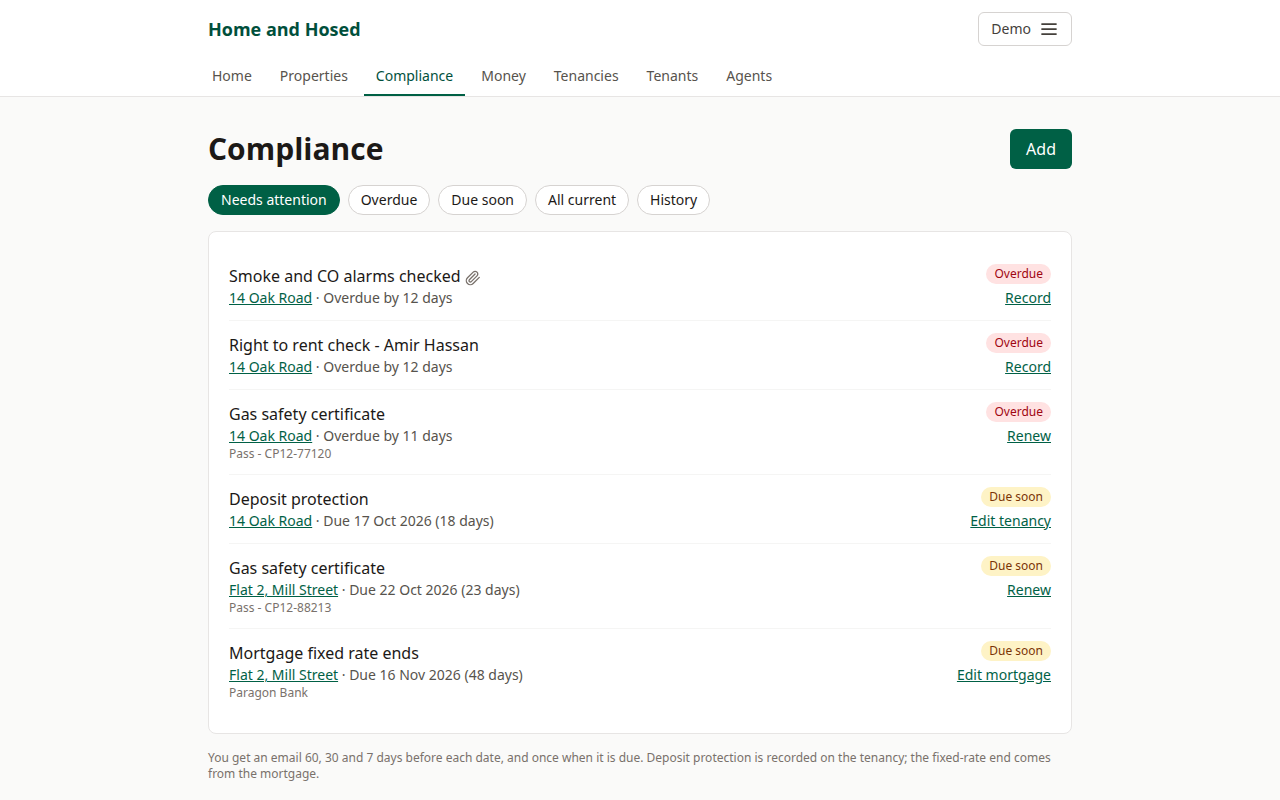The width and height of the screenshot is (1280, 800).
Task: Select the All current filter
Action: click(582, 200)
